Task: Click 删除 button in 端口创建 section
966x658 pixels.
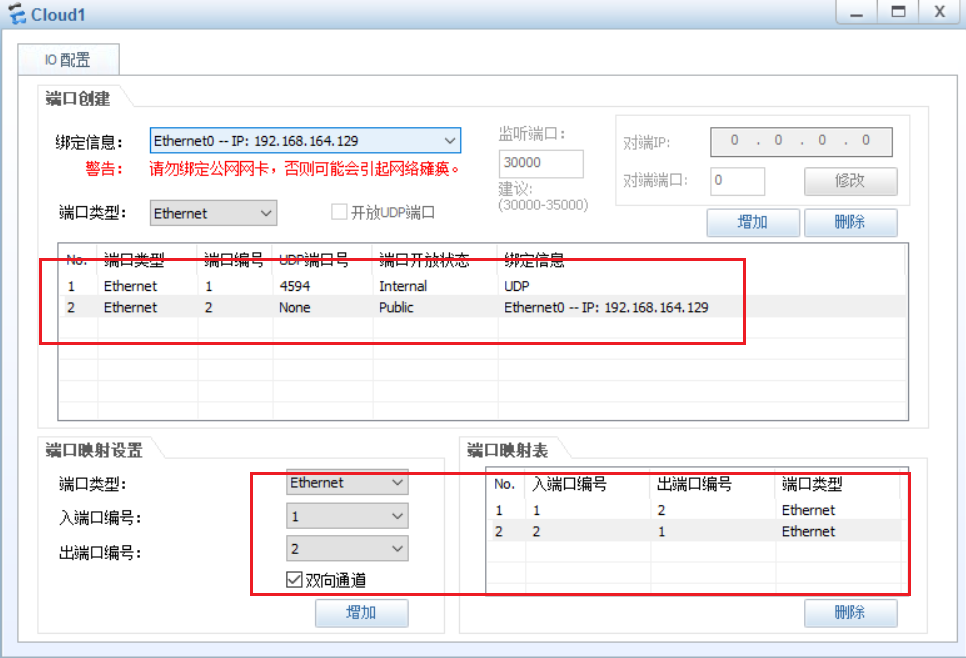Action: click(850, 222)
